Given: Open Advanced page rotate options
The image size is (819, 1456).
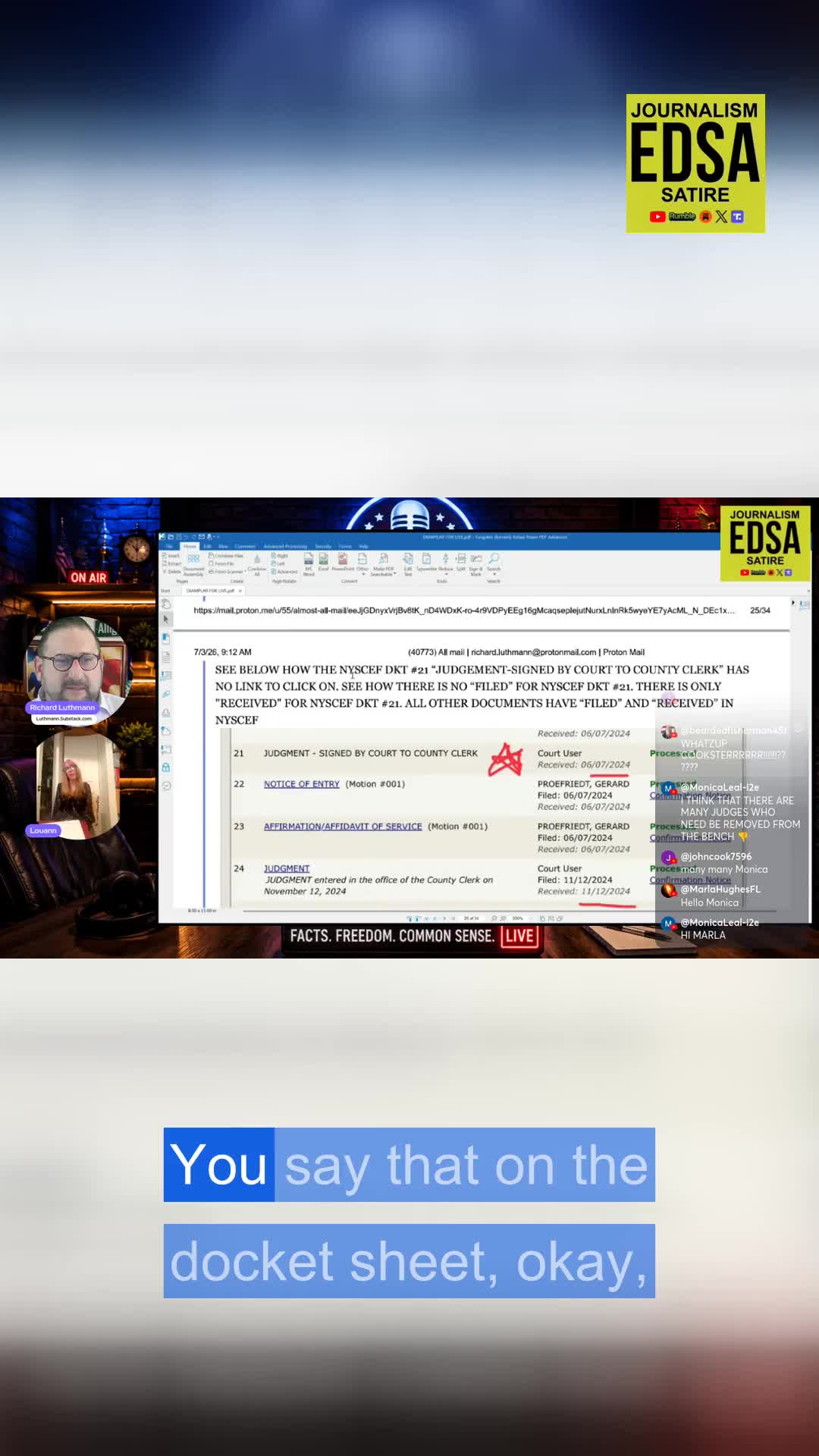Looking at the screenshot, I should point(284,572).
